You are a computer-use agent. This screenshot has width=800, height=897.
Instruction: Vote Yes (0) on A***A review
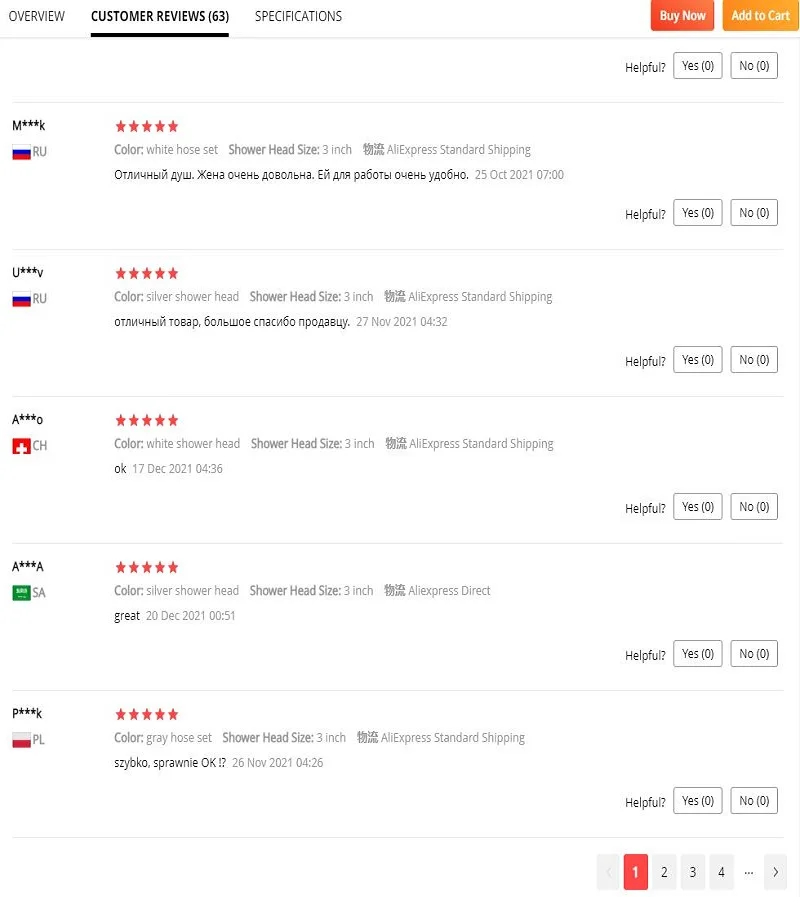click(x=697, y=654)
